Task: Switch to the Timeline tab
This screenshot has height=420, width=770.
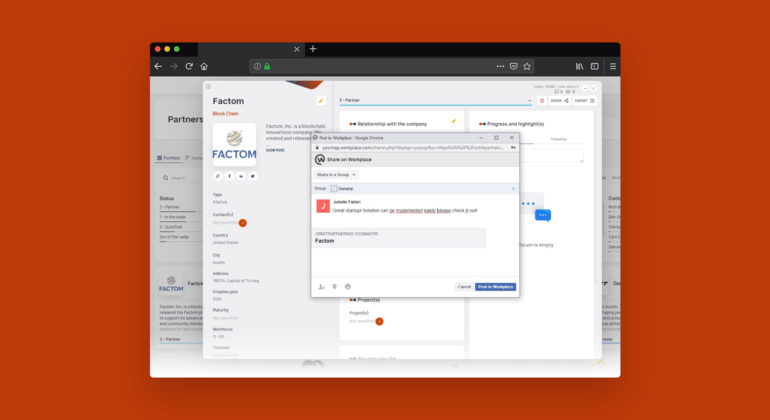Action: tap(558, 139)
